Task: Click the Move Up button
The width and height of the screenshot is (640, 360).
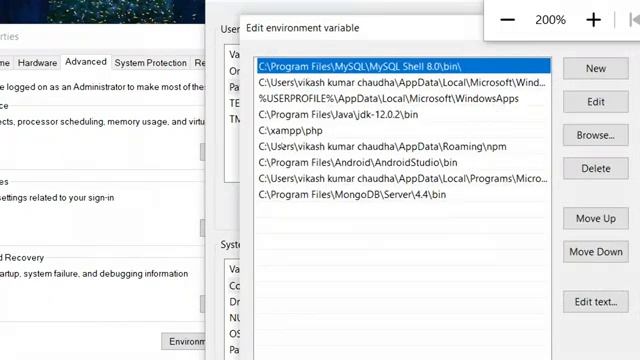Action: coord(596,219)
